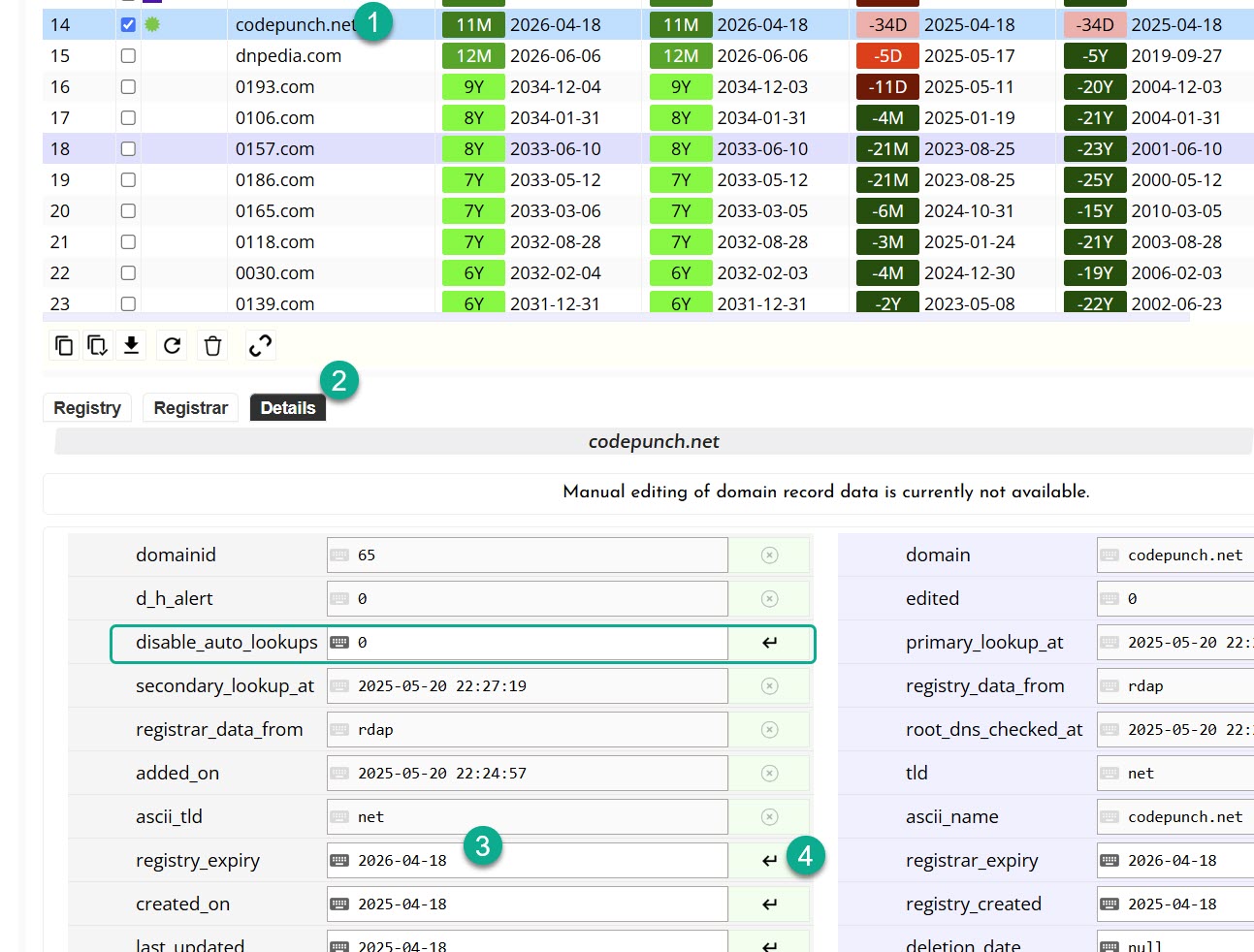1254x952 pixels.
Task: Select the Details tab
Action: click(288, 408)
